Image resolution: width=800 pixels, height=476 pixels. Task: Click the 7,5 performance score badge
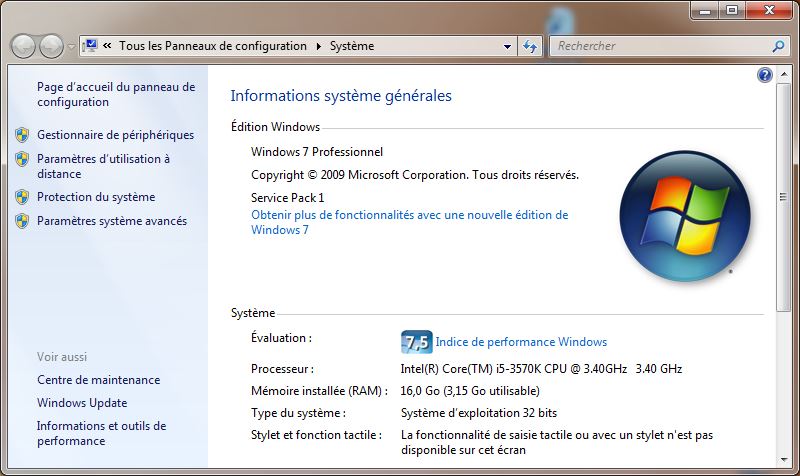coord(416,342)
